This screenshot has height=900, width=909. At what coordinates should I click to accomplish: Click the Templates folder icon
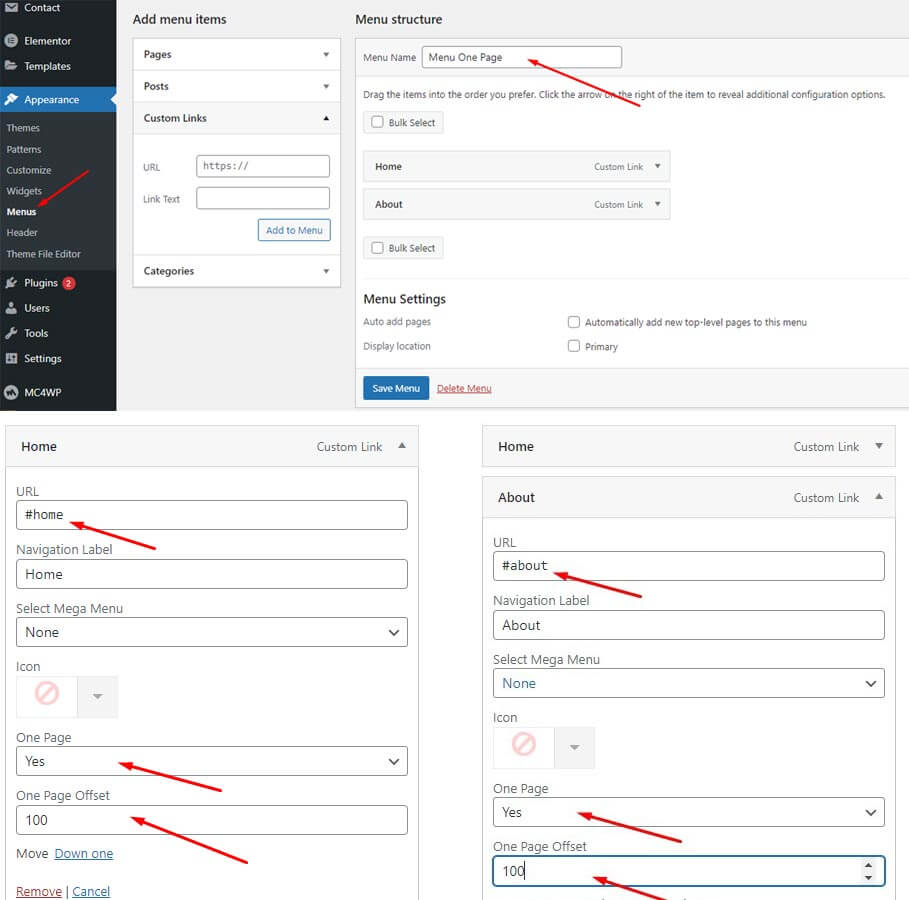click(11, 66)
